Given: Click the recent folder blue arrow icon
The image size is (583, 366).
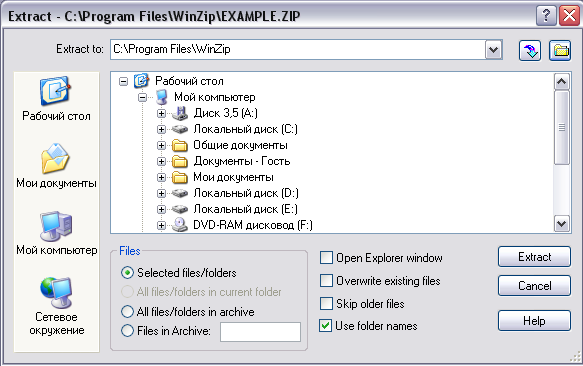Looking at the screenshot, I should pyautogui.click(x=530, y=50).
